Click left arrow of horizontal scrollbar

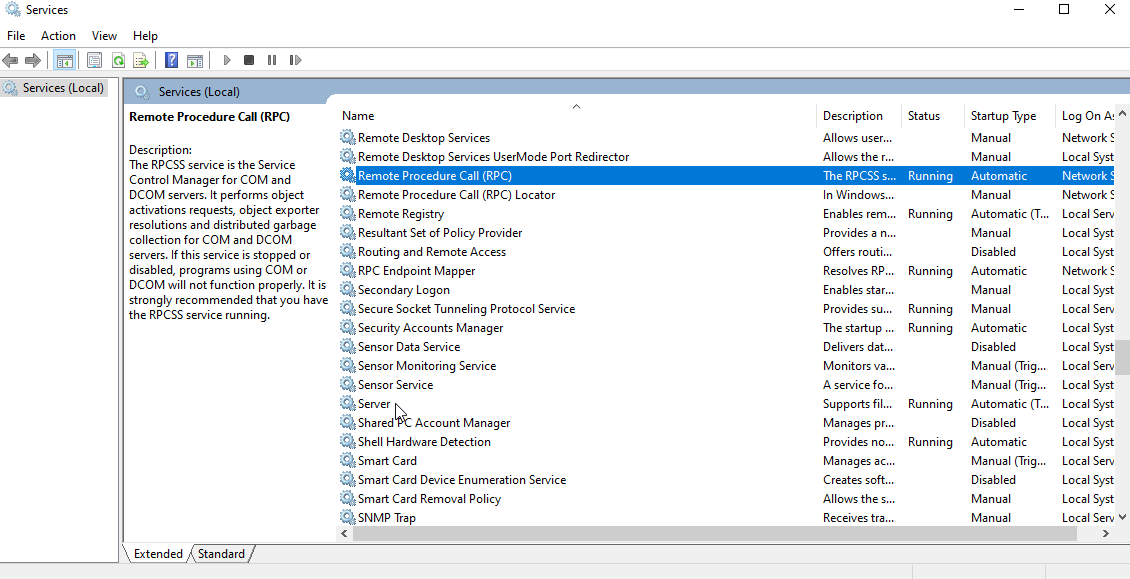(344, 534)
